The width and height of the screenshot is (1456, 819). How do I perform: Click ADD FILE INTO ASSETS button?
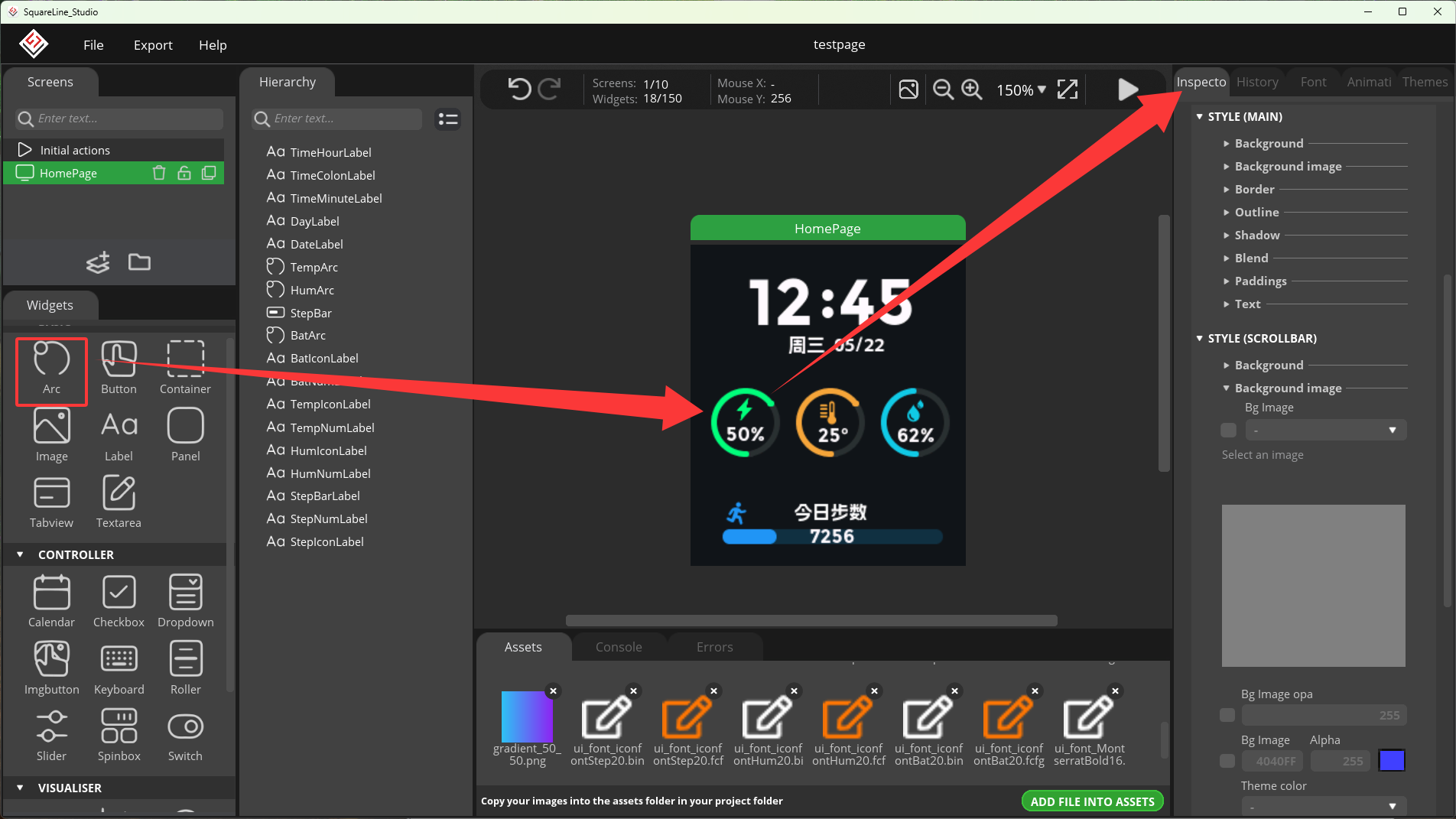click(x=1092, y=801)
